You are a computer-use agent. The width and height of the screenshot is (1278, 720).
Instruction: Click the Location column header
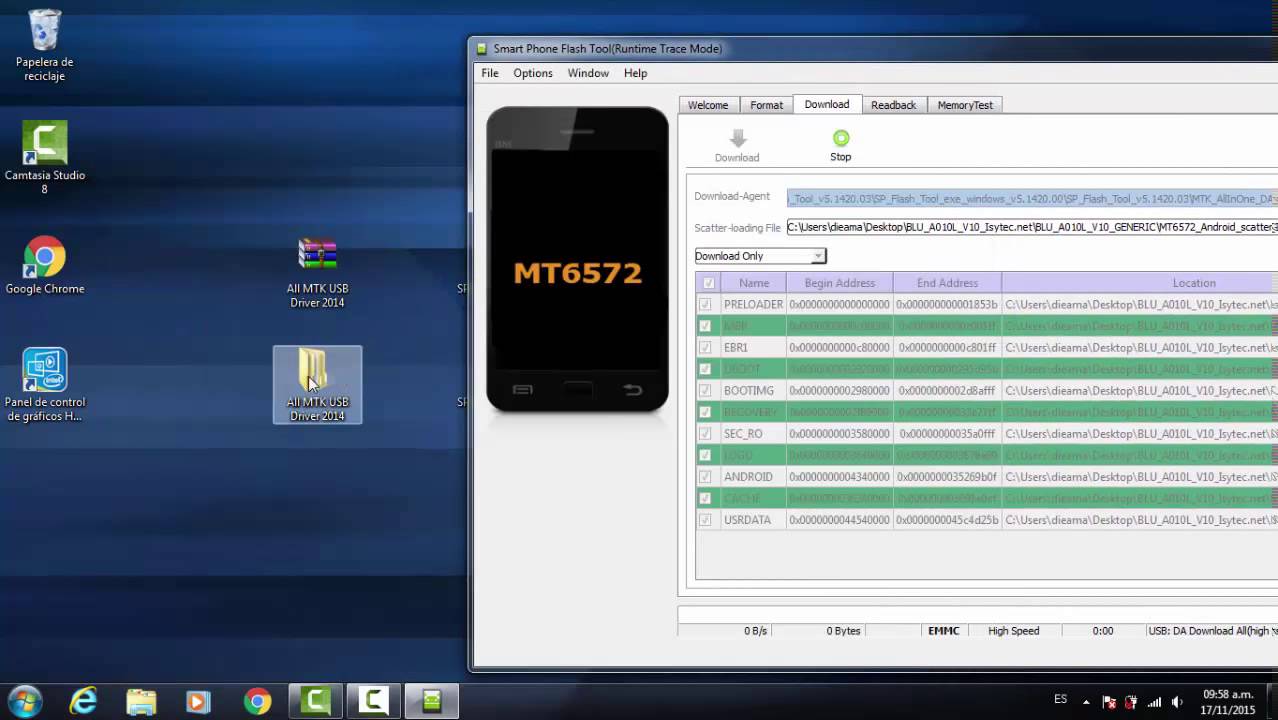1140,283
